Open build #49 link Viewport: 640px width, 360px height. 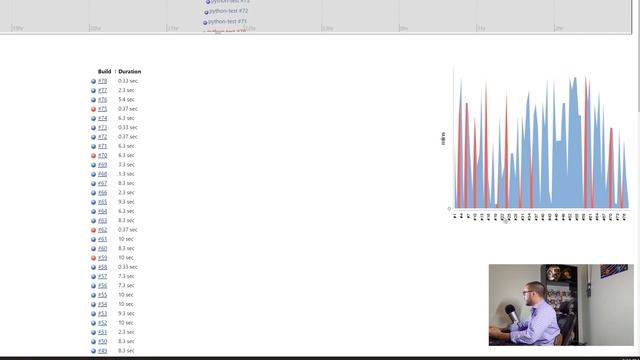(102, 351)
